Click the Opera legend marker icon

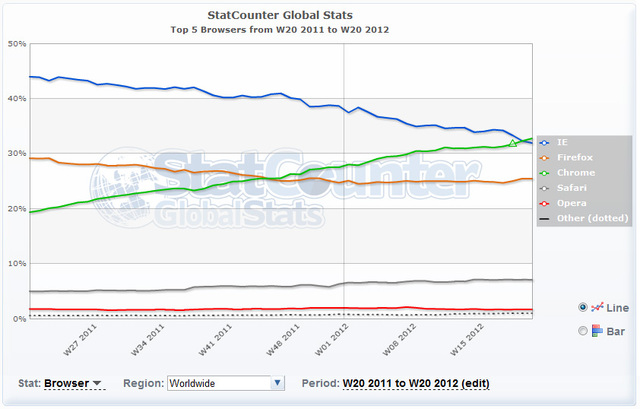546,202
